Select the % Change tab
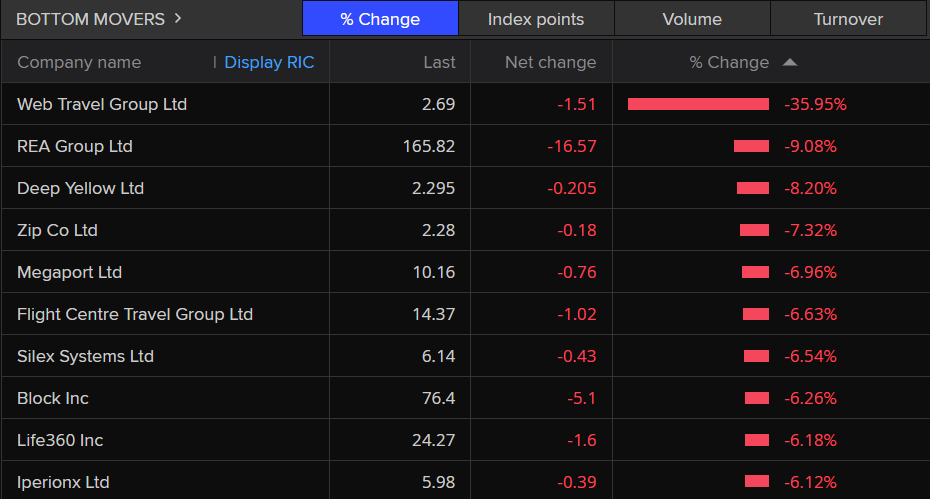930x499 pixels. click(380, 19)
